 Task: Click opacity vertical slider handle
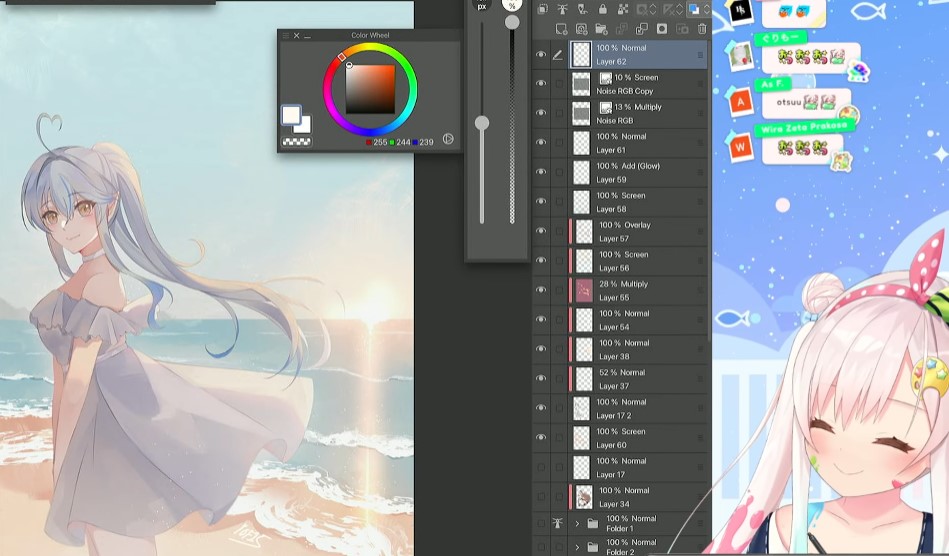[512, 22]
